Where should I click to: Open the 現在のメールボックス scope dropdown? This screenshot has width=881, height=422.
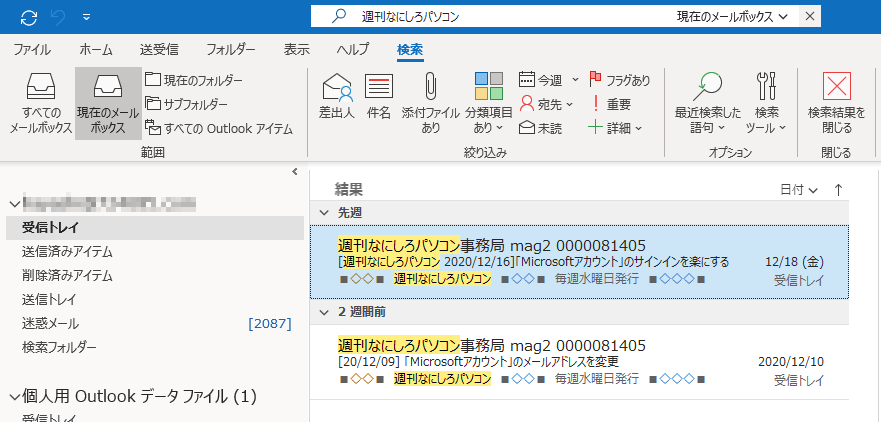click(732, 16)
